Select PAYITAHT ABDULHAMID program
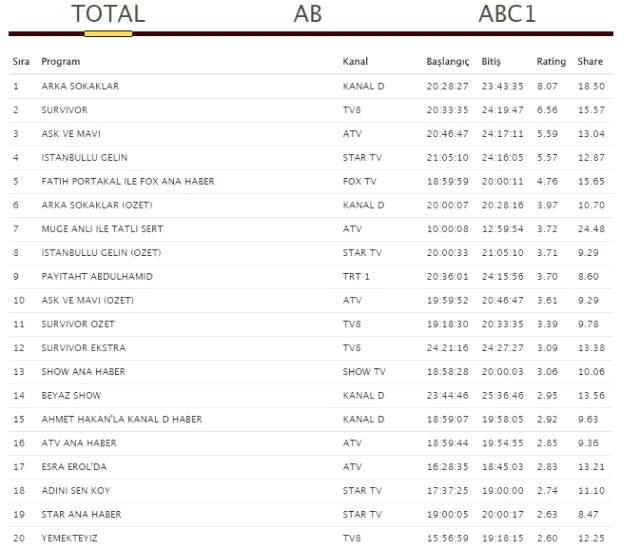The height and width of the screenshot is (550, 640). (x=97, y=277)
